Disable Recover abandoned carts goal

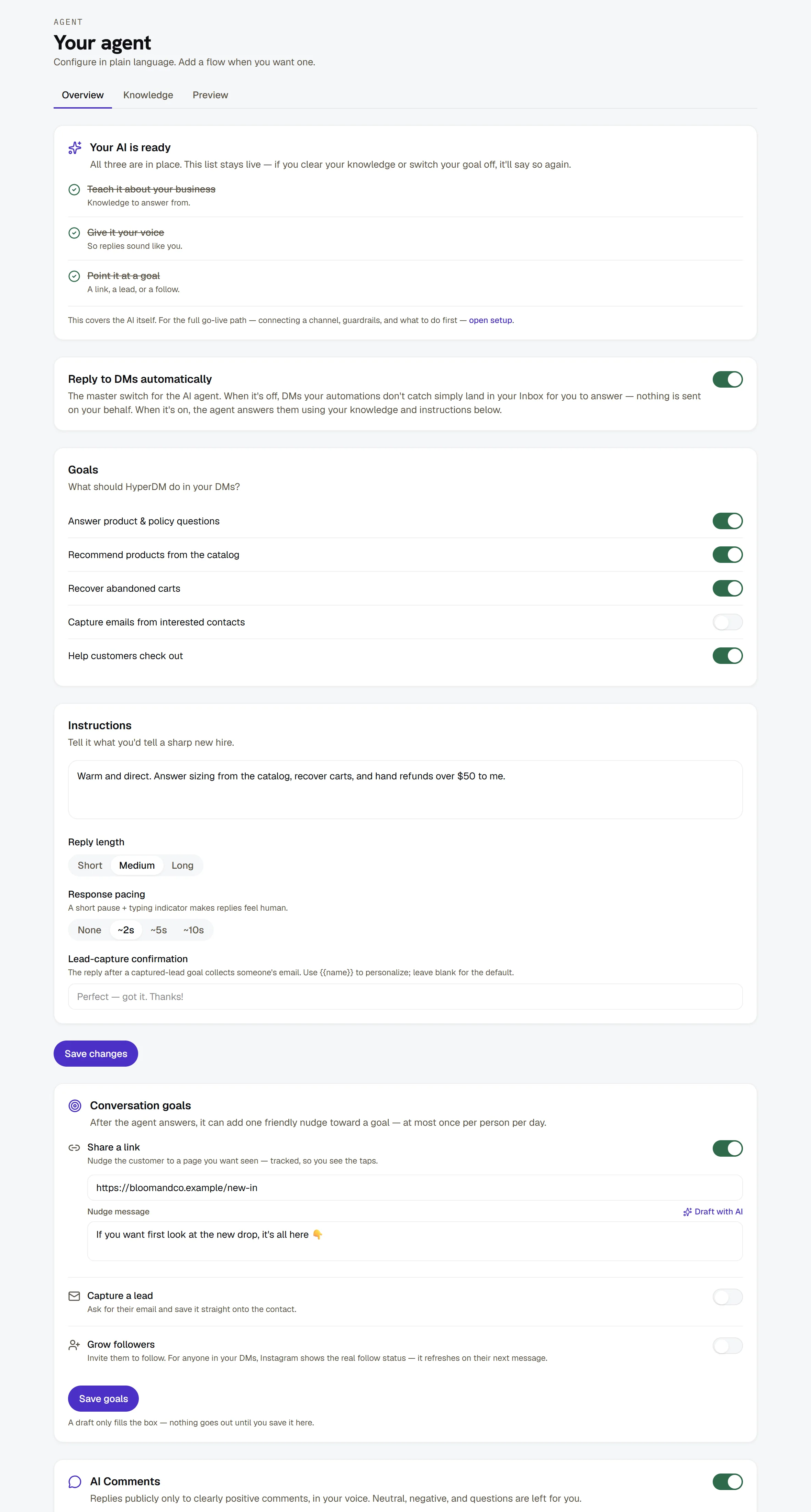tap(727, 588)
